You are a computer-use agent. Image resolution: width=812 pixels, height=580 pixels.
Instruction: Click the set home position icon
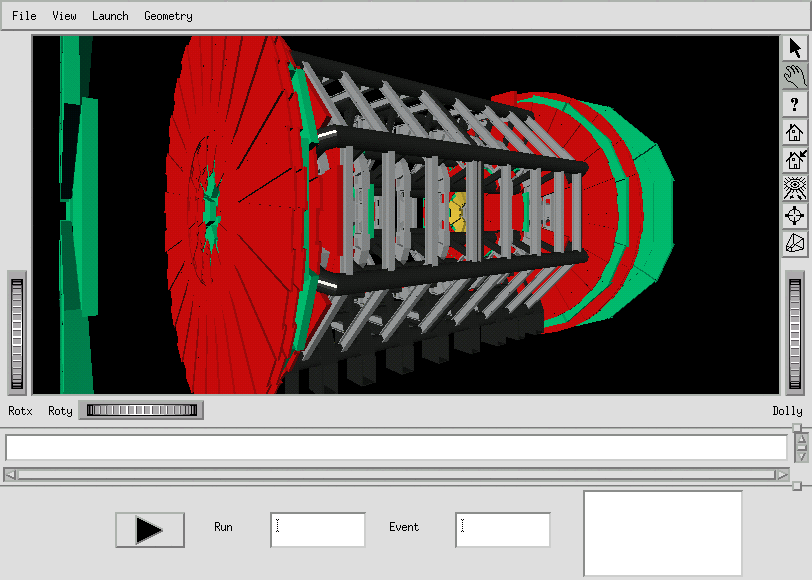795,160
